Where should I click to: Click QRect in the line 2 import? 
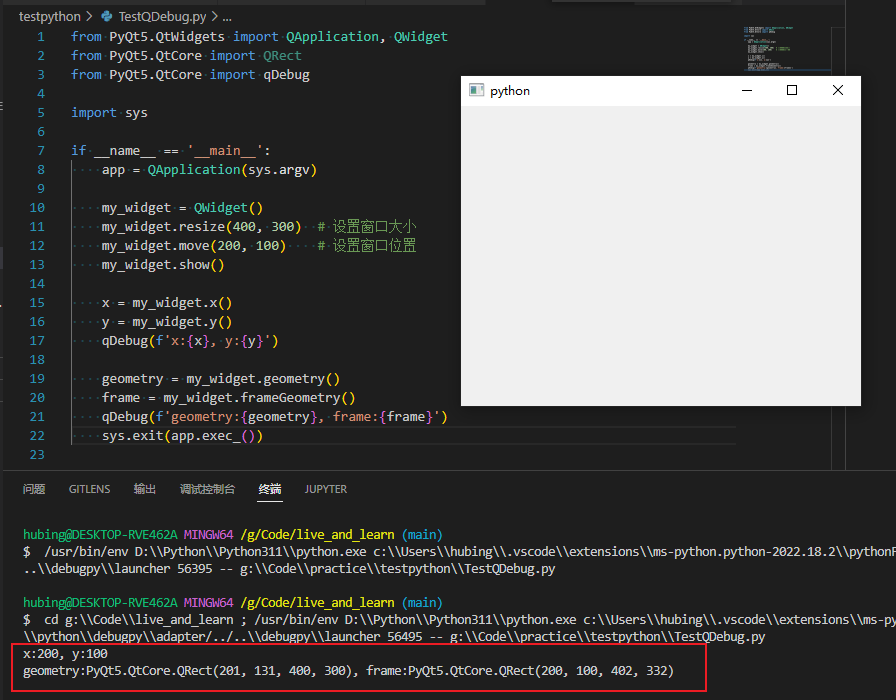pyautogui.click(x=282, y=55)
